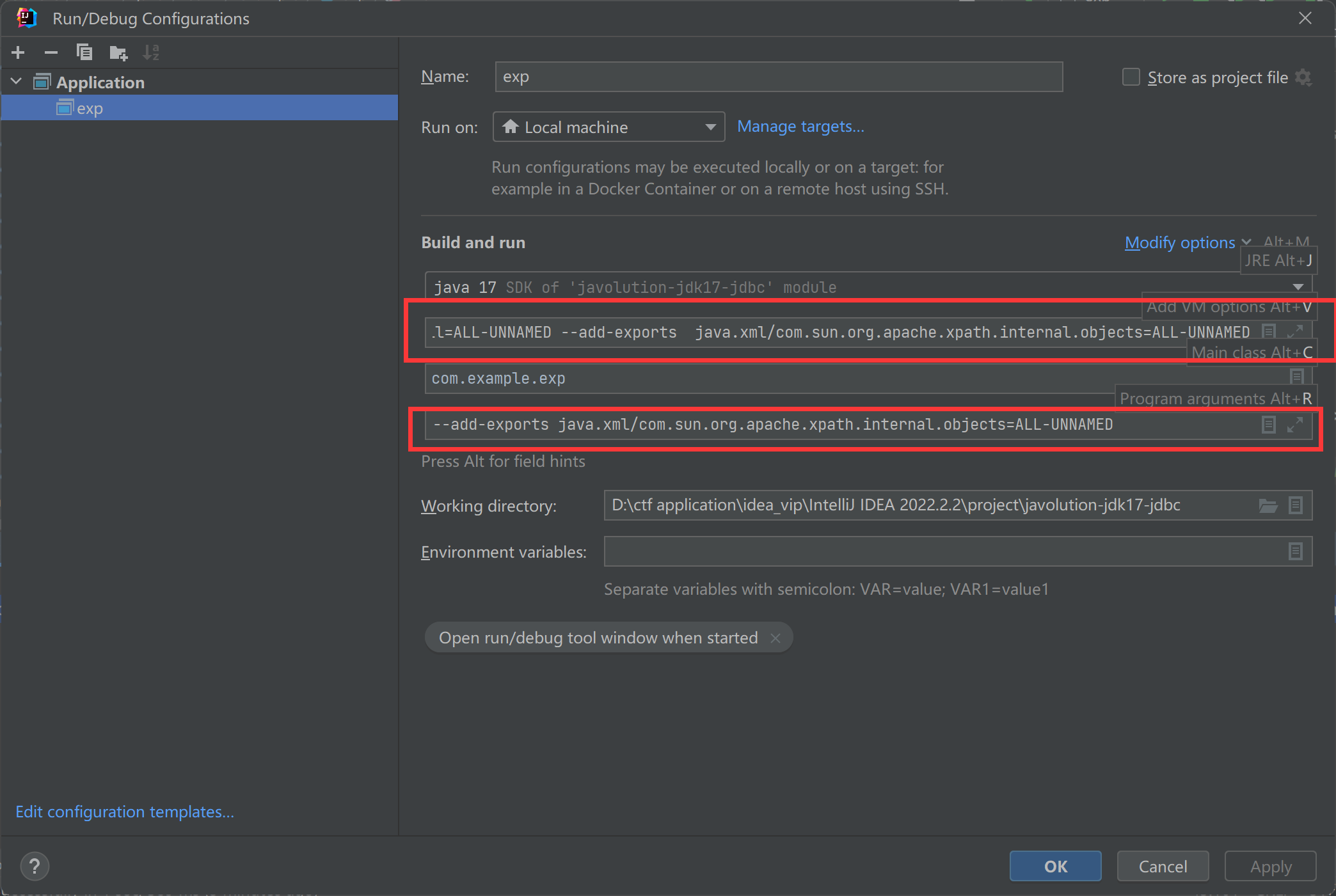
Task: Browse for main class using field icon
Action: point(1297,377)
